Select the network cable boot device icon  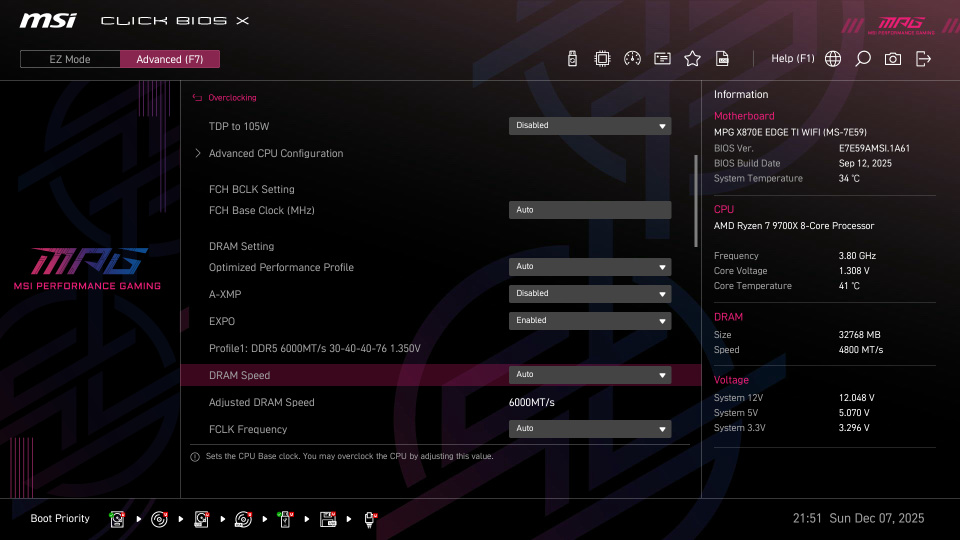point(370,519)
